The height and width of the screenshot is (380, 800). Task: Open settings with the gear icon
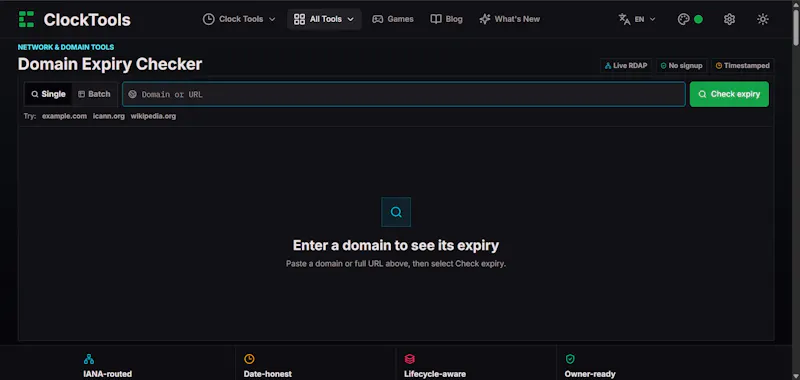click(730, 19)
